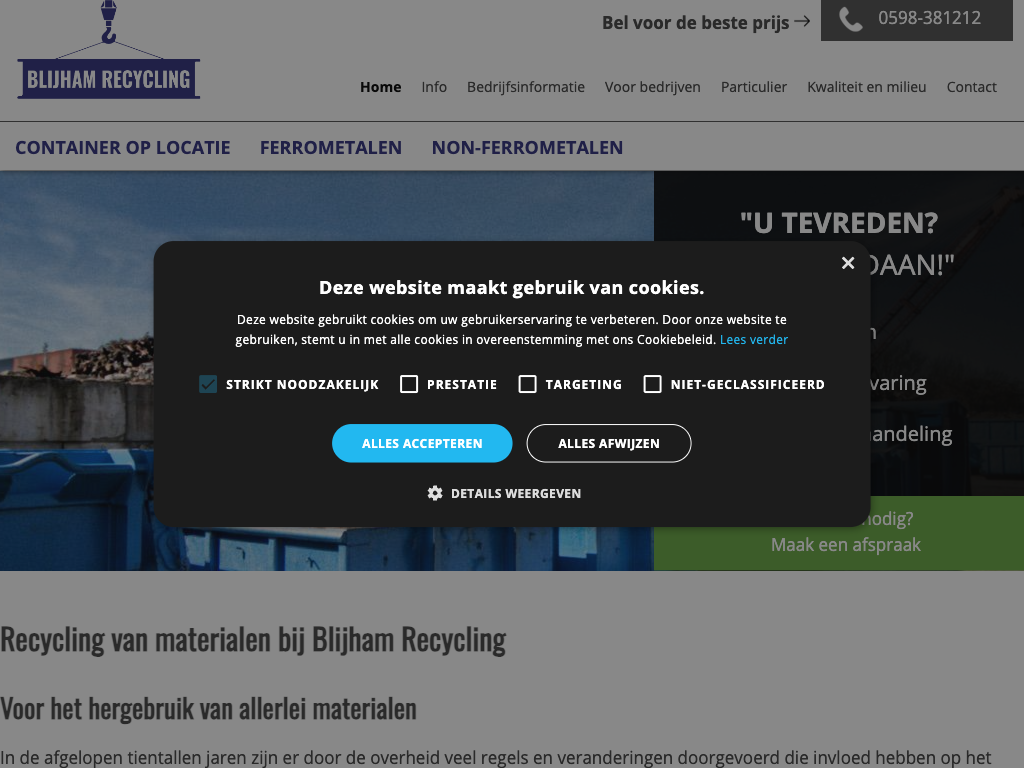Check the Targeting cookies checkbox
Image resolution: width=1024 pixels, height=768 pixels.
tap(528, 384)
